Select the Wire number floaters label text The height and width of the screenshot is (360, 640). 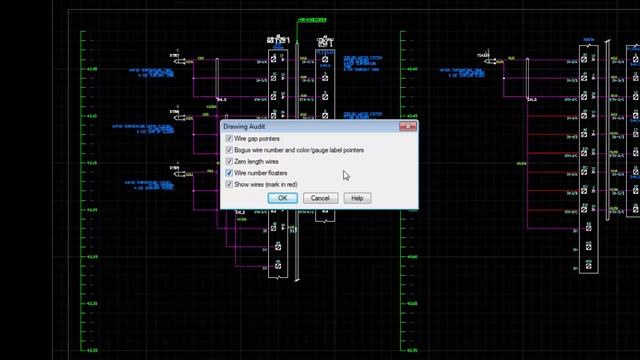(x=261, y=173)
